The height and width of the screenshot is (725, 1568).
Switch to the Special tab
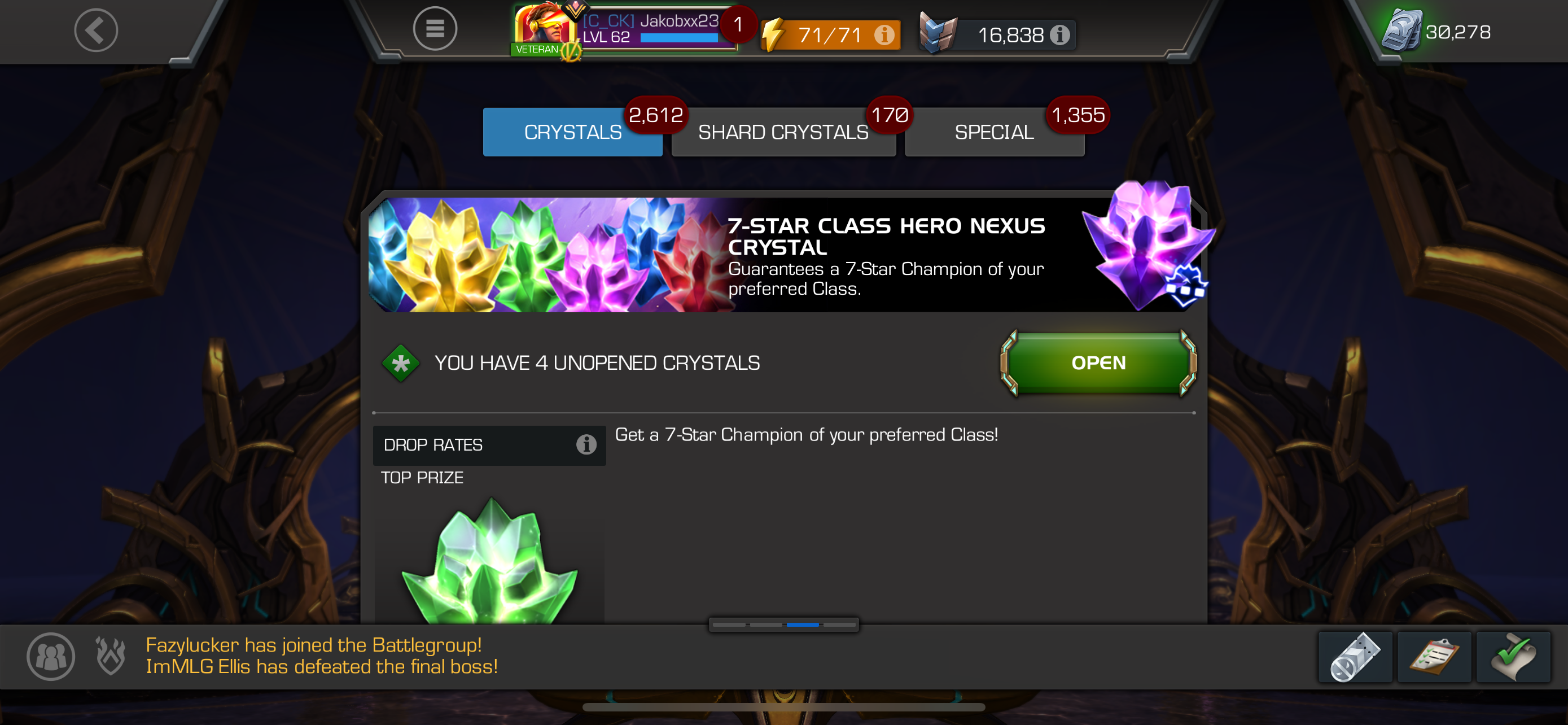[994, 132]
